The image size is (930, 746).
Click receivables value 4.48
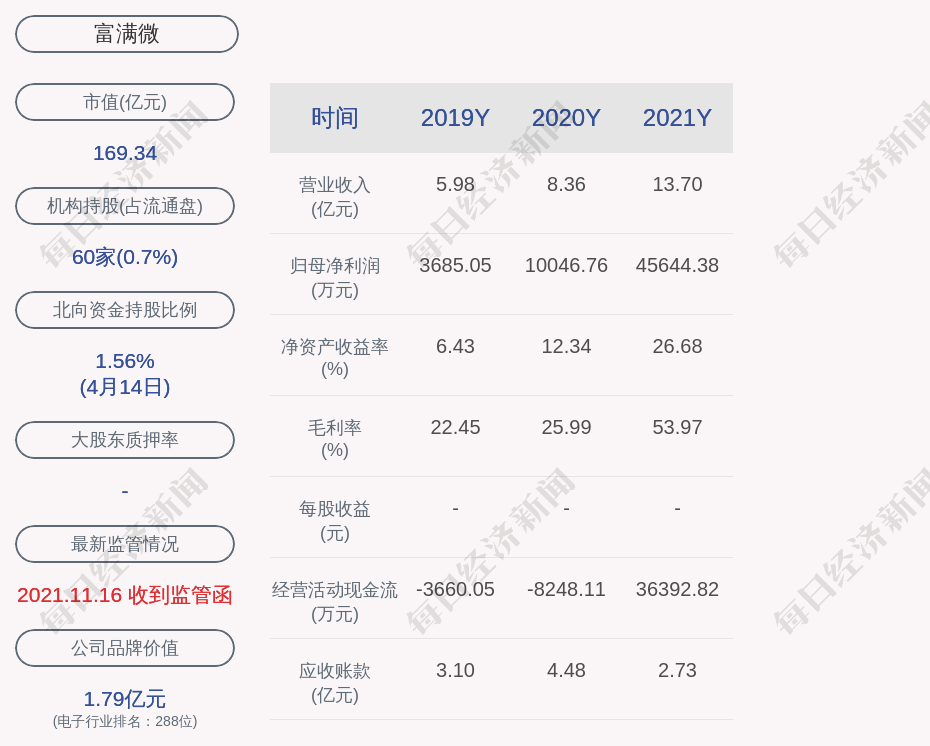[566, 670]
